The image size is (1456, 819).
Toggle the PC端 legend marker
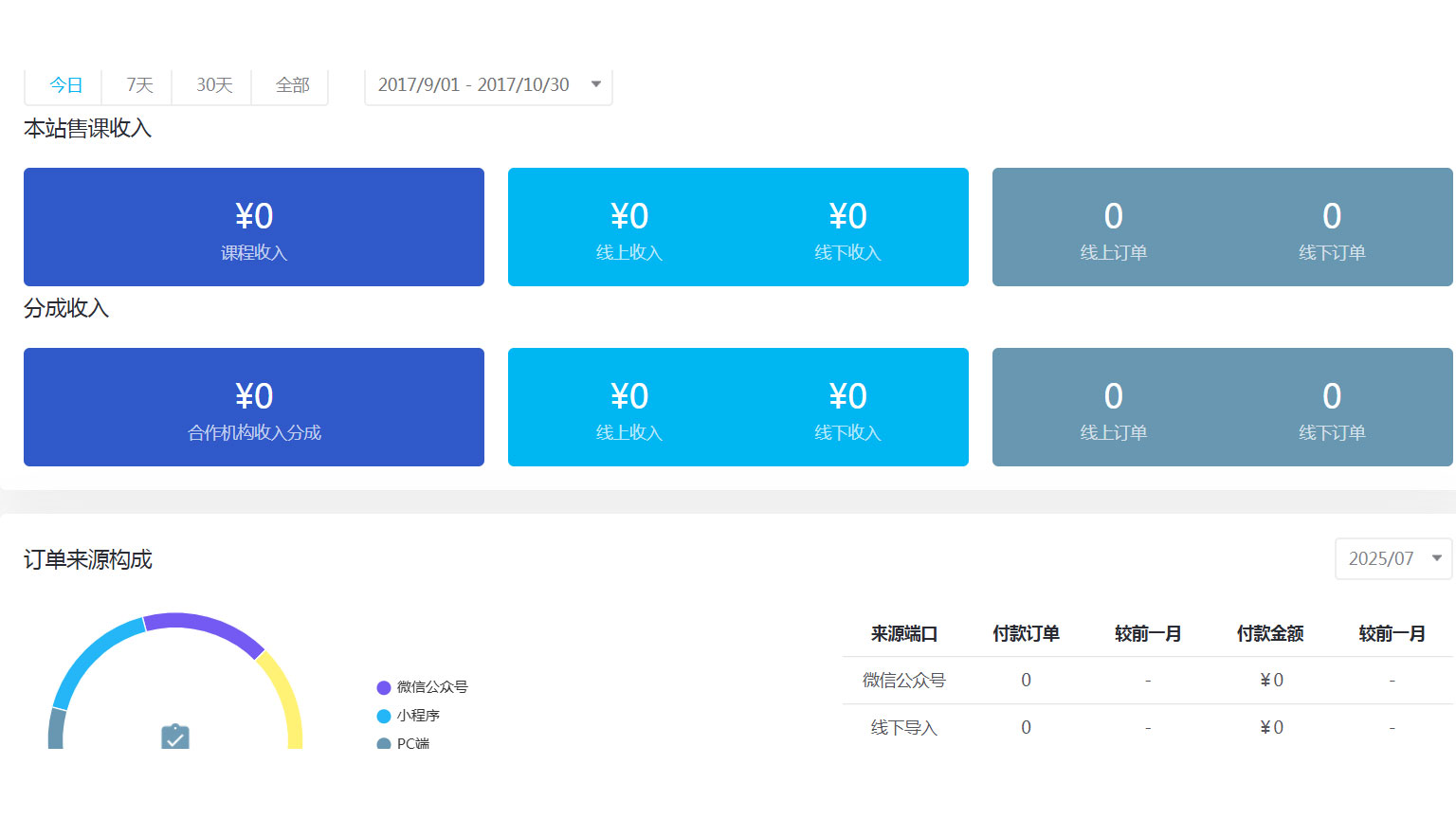tap(384, 743)
